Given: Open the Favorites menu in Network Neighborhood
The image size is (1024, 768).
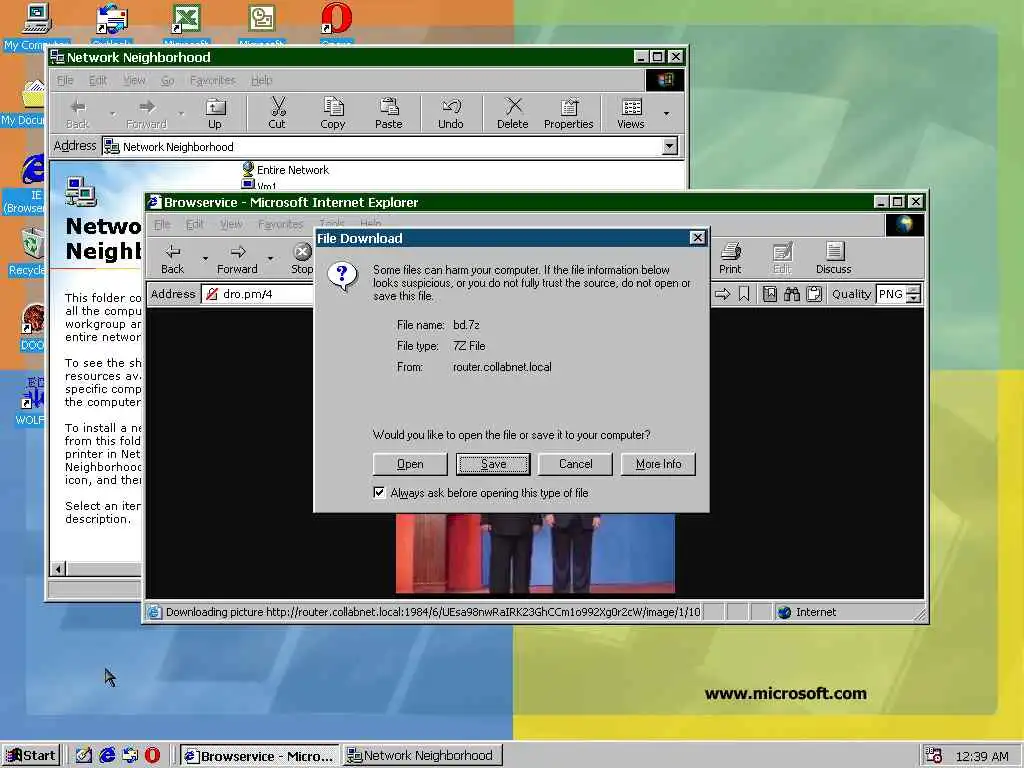Looking at the screenshot, I should [212, 80].
